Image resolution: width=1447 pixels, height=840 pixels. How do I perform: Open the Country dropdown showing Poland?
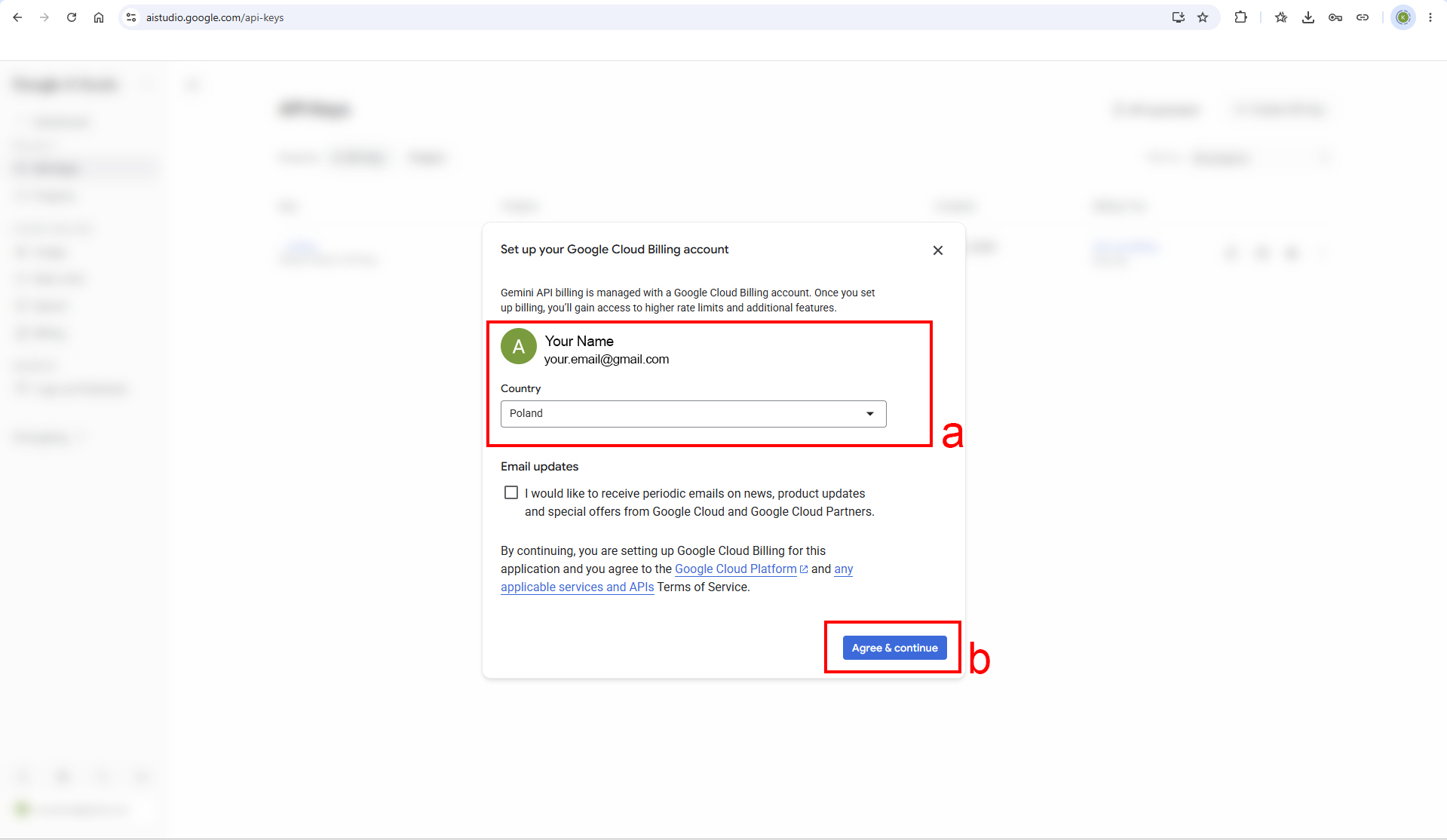693,413
